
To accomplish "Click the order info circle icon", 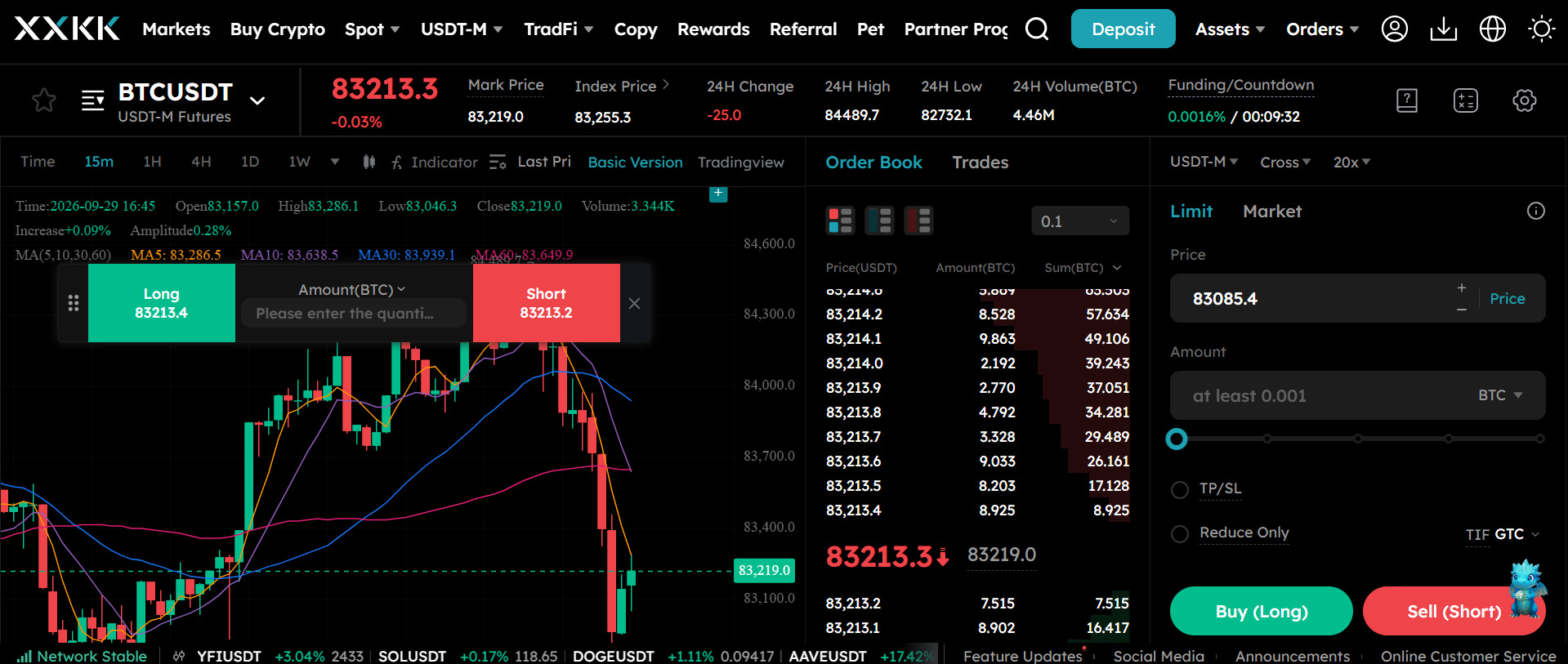I will 1536,211.
